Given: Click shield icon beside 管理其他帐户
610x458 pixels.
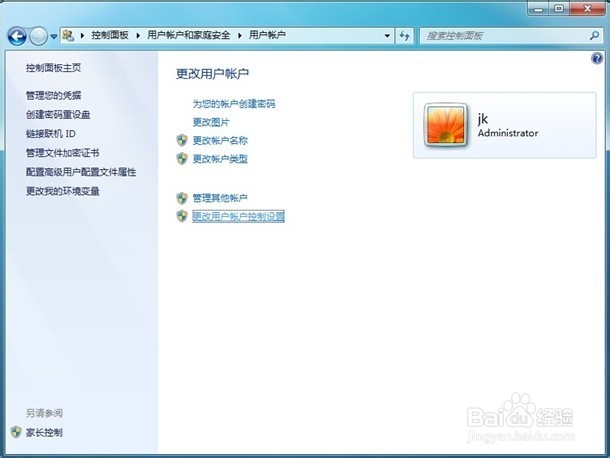Looking at the screenshot, I should (x=182, y=198).
